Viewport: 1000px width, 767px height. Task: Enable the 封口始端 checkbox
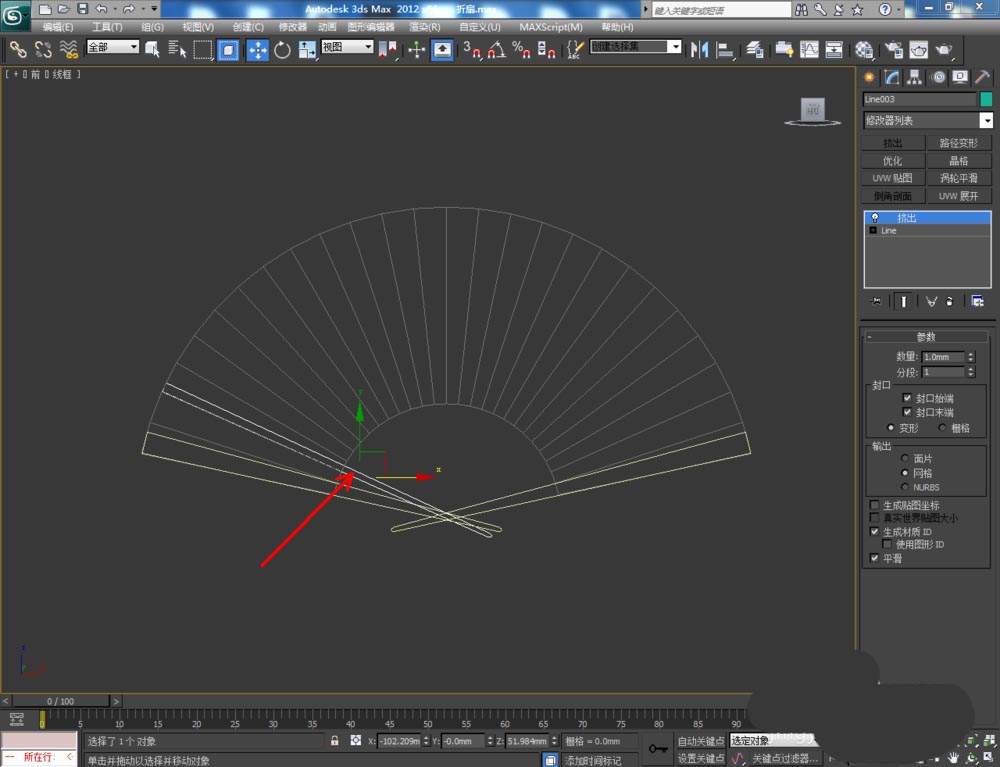[907, 398]
